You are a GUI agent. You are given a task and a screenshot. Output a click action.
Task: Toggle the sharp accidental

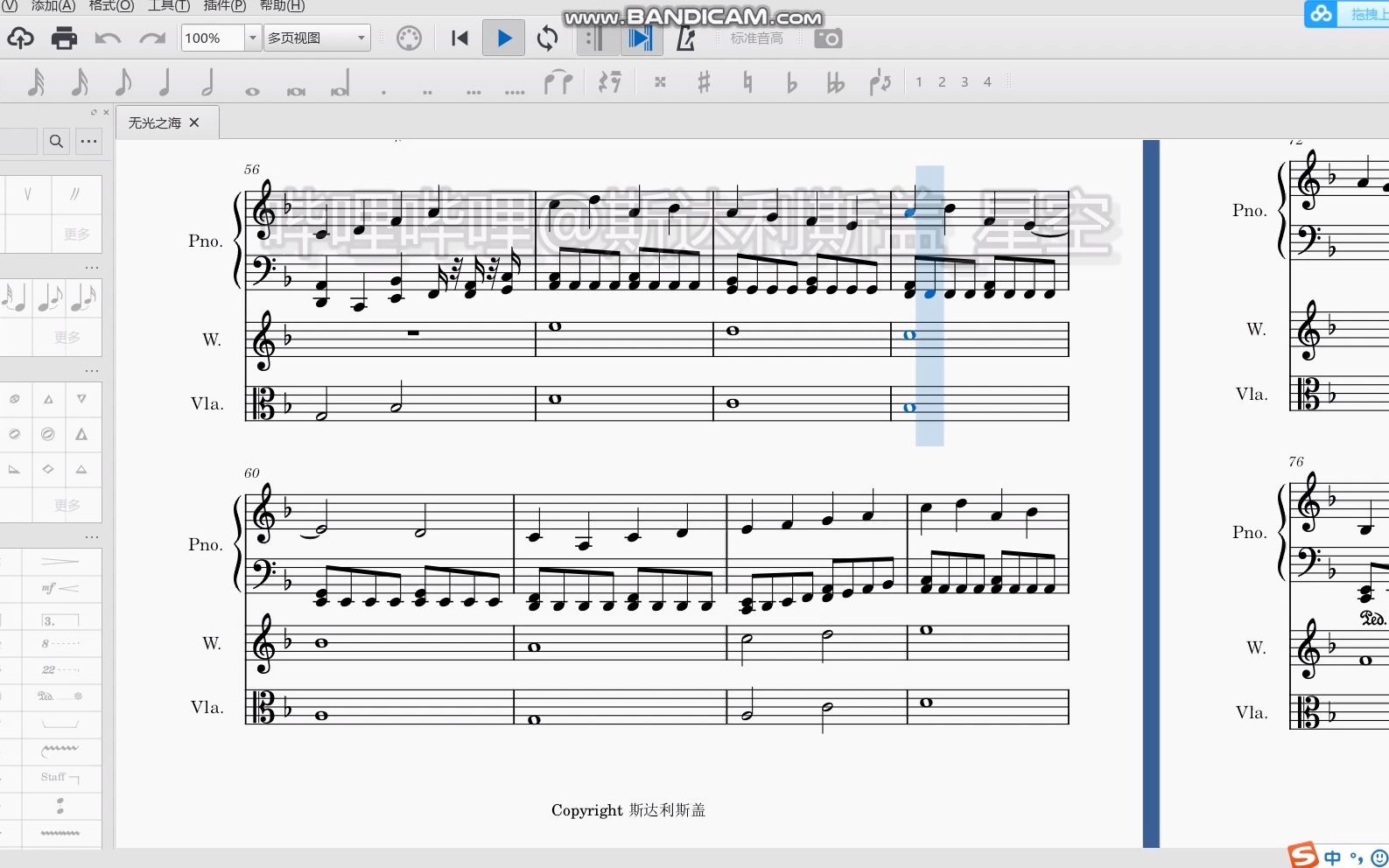tap(704, 82)
